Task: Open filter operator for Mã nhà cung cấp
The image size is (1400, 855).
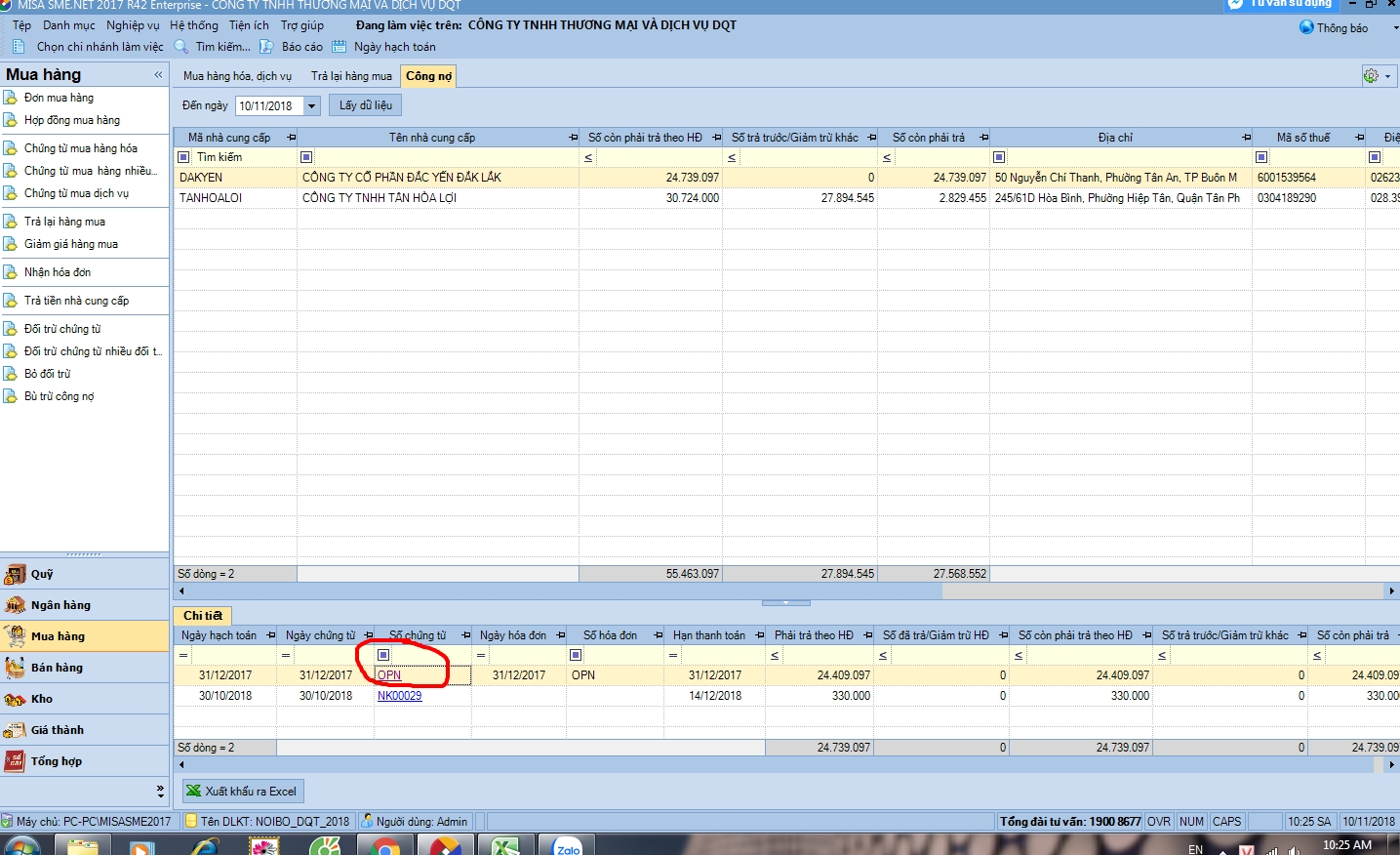Action: [x=183, y=157]
